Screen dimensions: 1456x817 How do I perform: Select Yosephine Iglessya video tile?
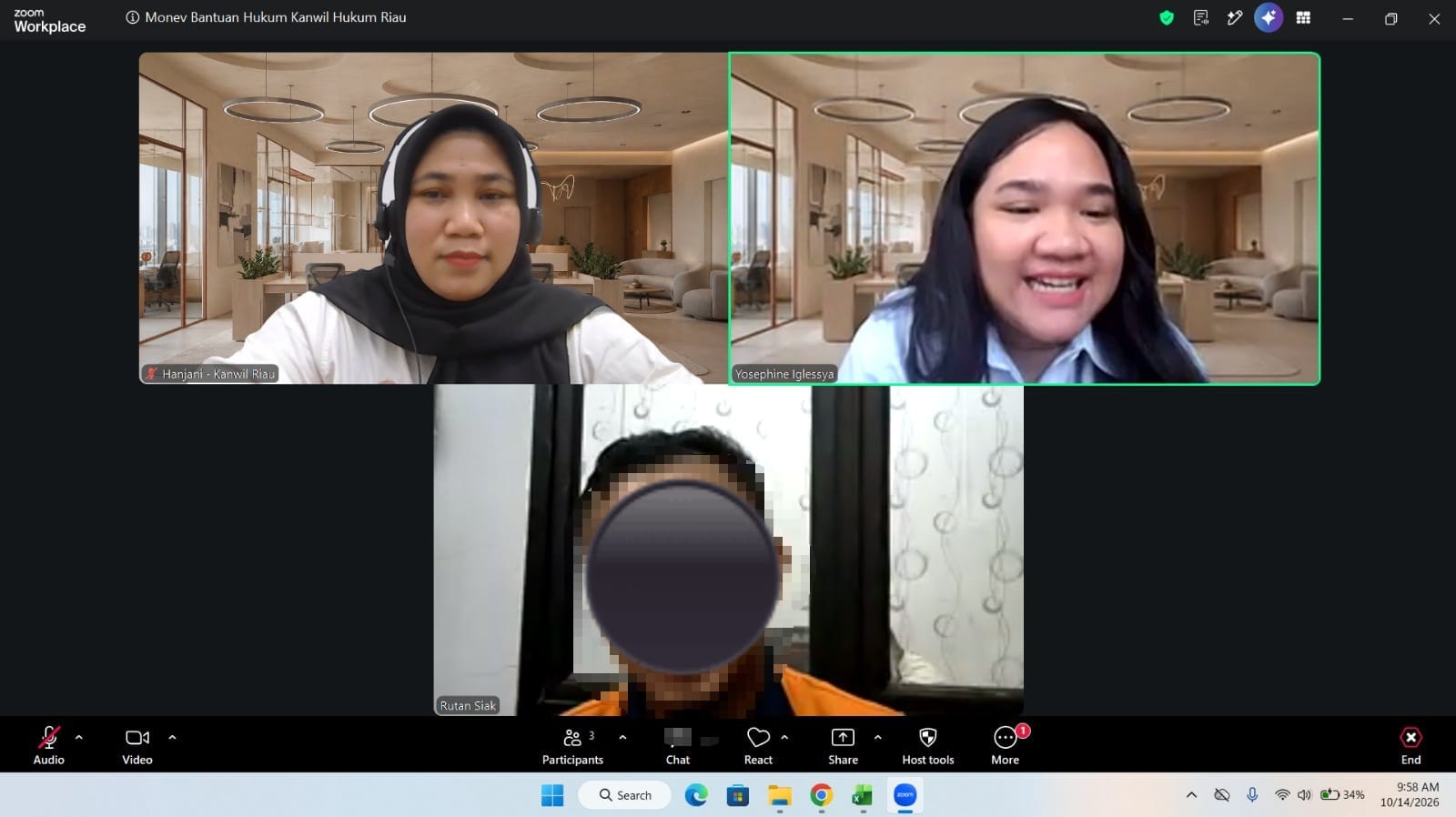coord(1025,218)
